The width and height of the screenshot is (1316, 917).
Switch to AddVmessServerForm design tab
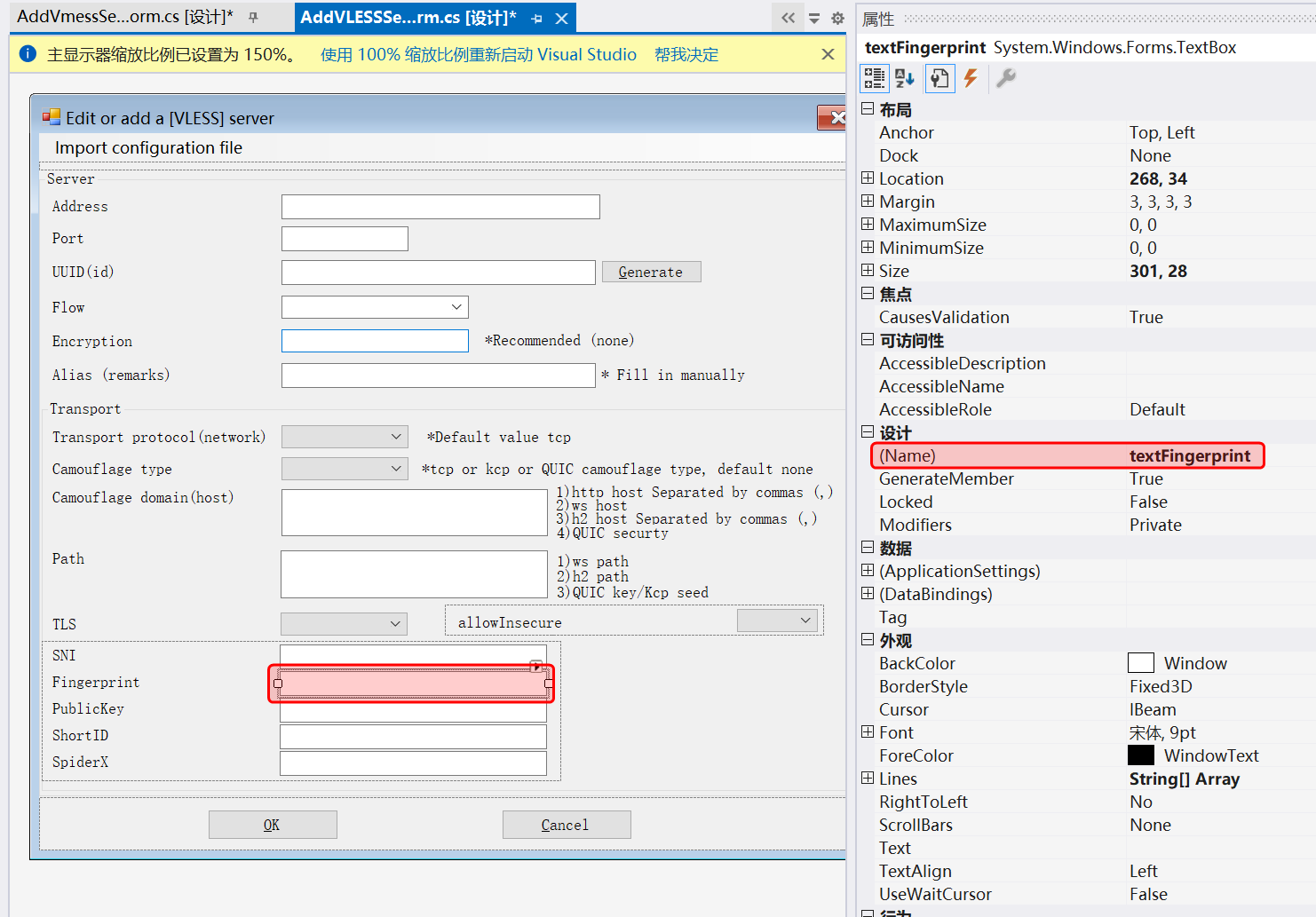tap(124, 17)
